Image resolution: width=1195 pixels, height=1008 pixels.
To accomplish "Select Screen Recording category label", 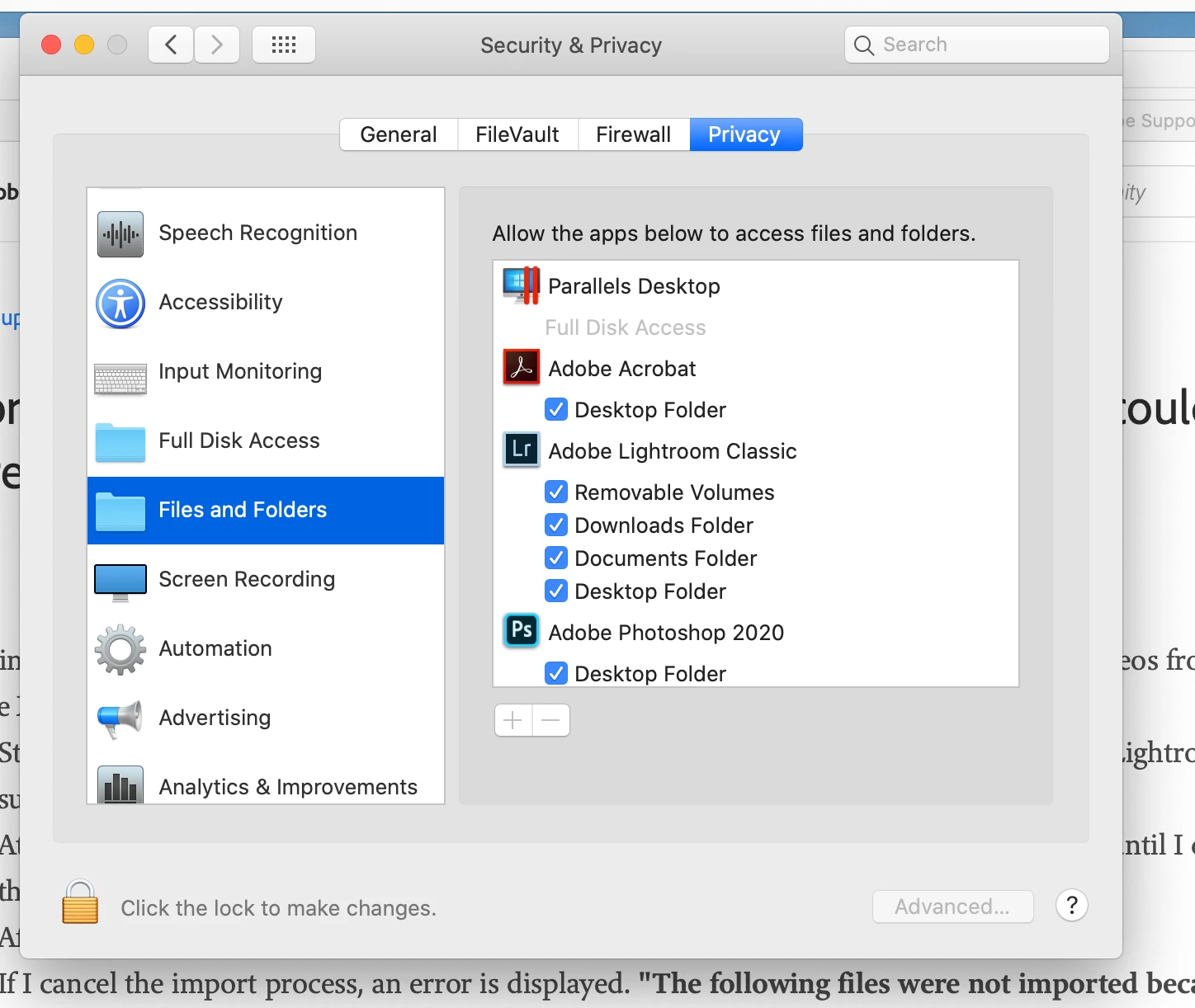I will tap(247, 579).
